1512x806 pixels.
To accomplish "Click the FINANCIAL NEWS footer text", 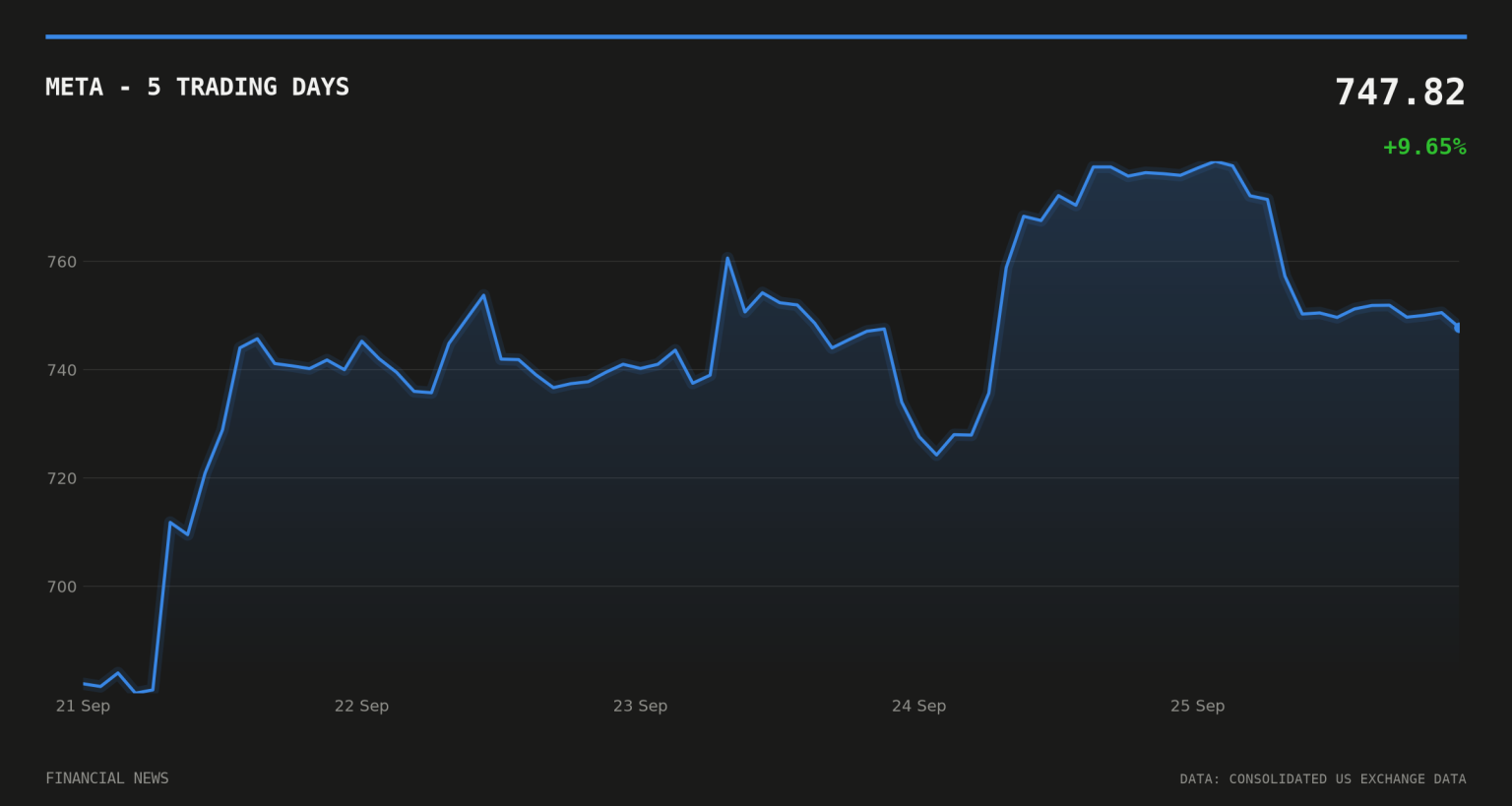I will coord(107,778).
